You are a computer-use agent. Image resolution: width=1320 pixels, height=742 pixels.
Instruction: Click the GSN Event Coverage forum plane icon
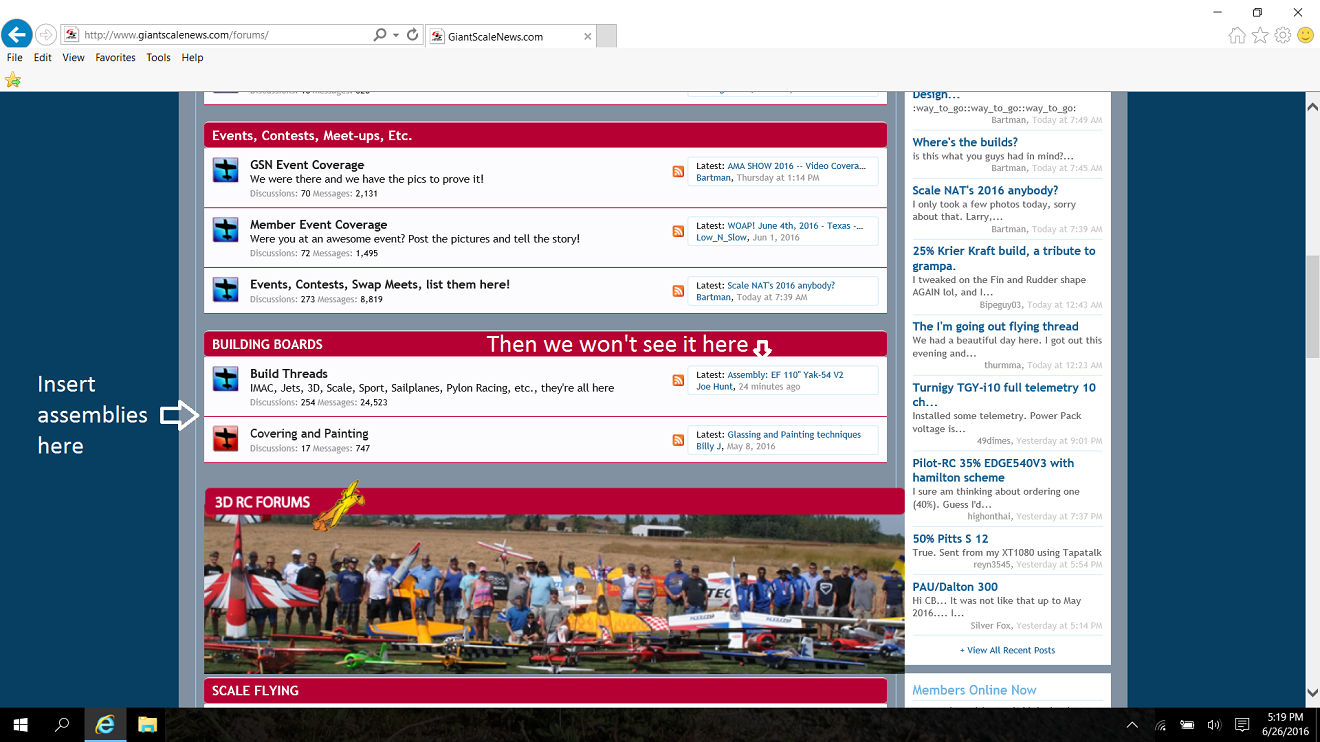225,170
